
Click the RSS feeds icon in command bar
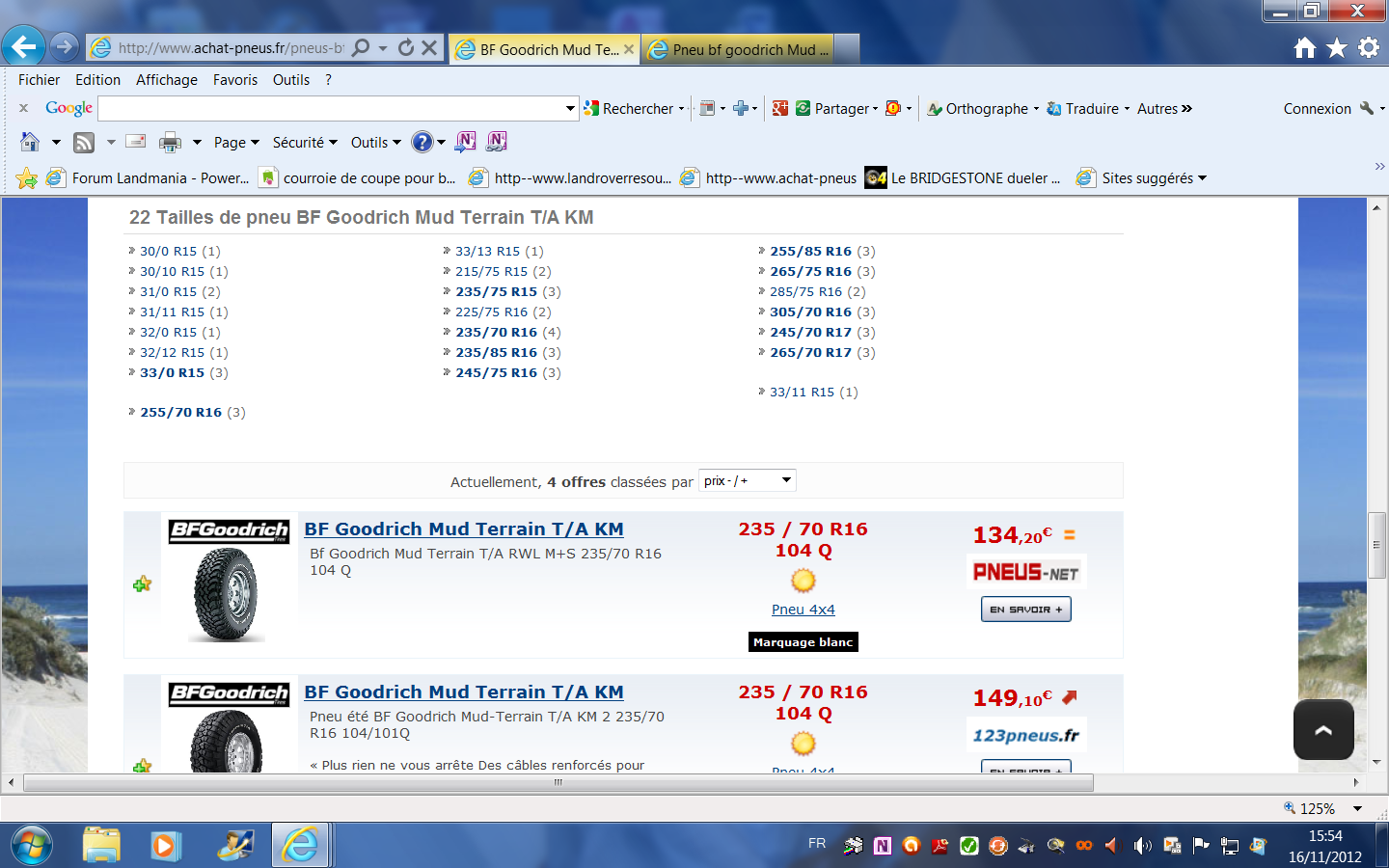click(84, 143)
